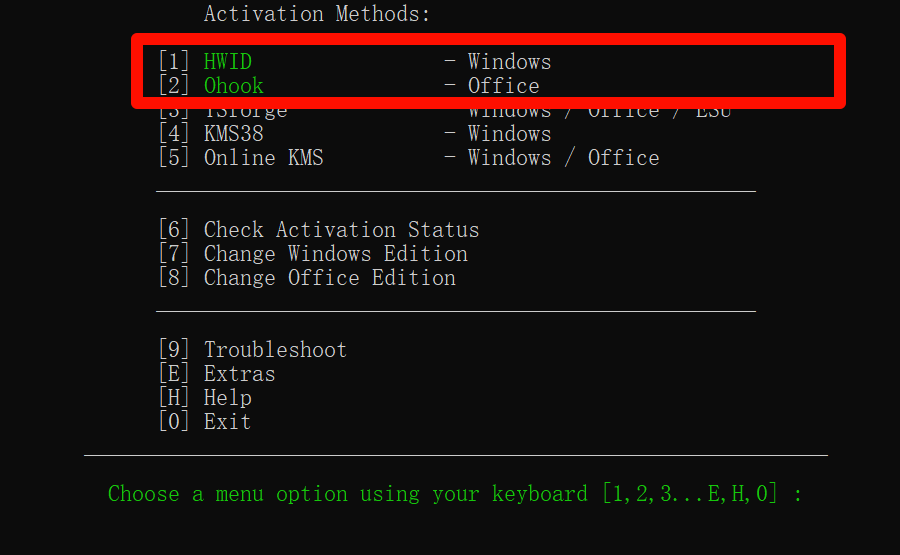The width and height of the screenshot is (900, 555).
Task: Open the Extras menu entry
Action: pyautogui.click(x=239, y=374)
